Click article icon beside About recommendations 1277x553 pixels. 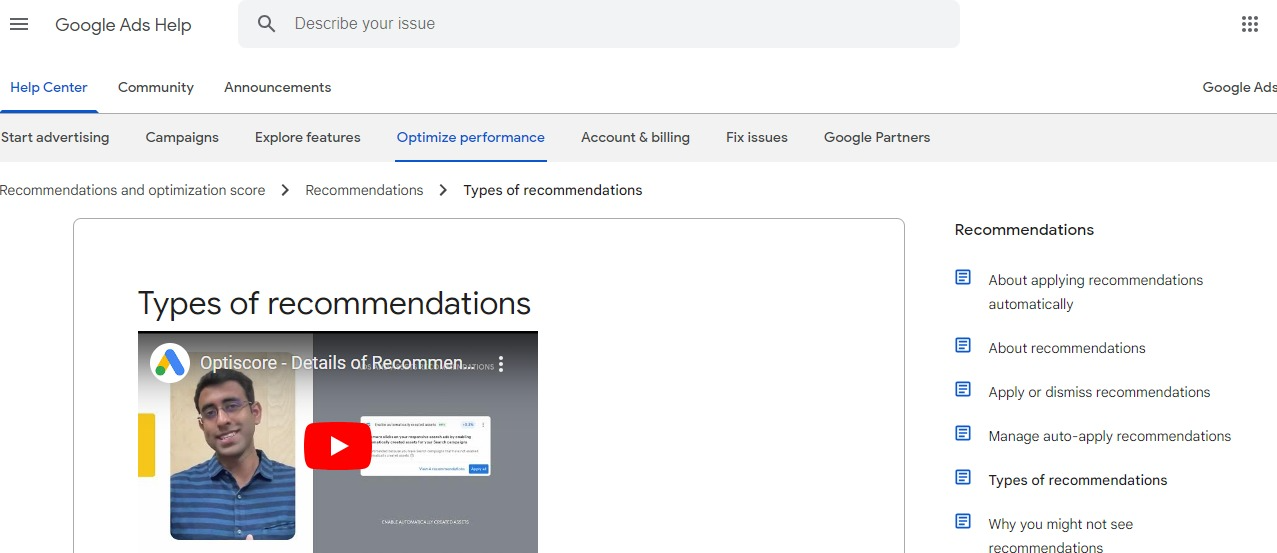[x=963, y=346]
